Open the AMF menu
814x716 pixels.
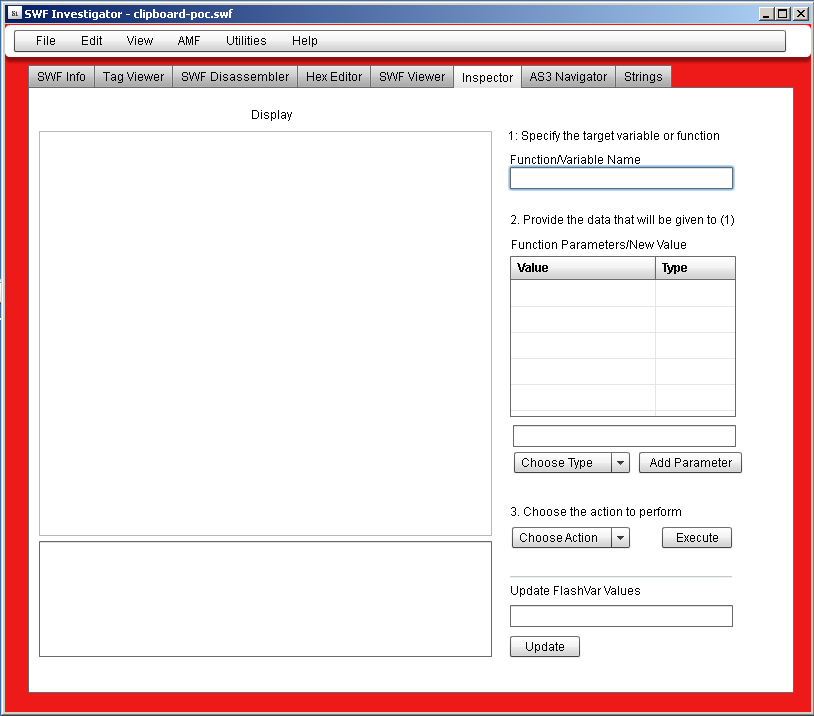[x=189, y=41]
